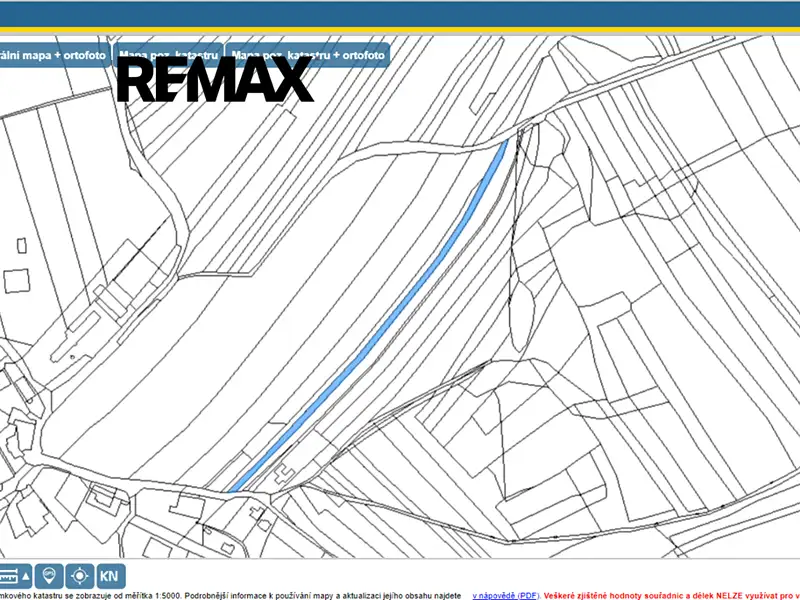Open the ruler measurement tool
This screenshot has width=800, height=600.
coord(14,576)
